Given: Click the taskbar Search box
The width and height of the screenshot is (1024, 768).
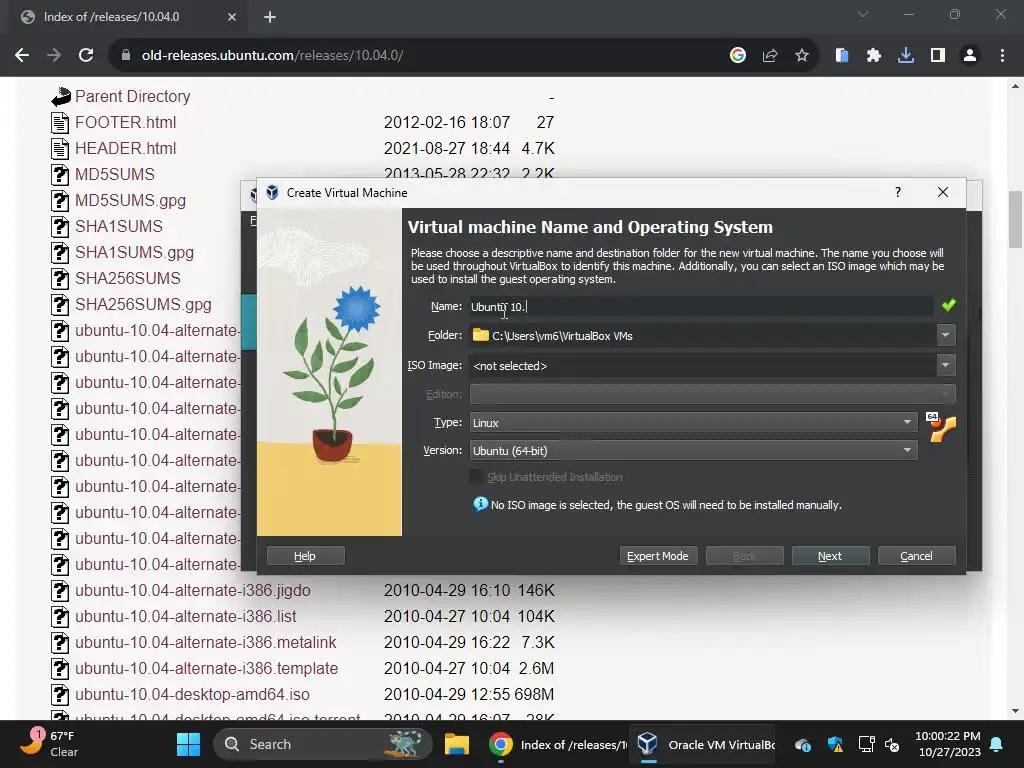Looking at the screenshot, I should click(323, 744).
